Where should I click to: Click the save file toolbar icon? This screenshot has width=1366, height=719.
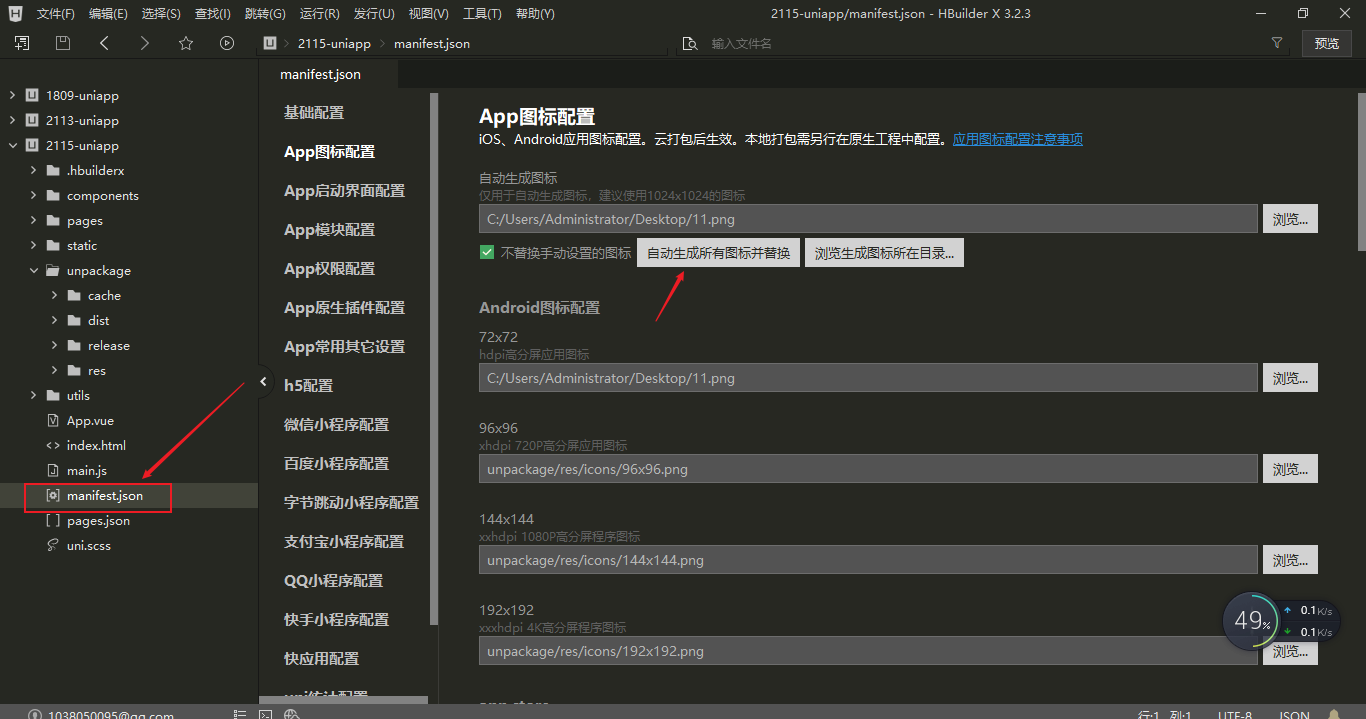point(63,43)
